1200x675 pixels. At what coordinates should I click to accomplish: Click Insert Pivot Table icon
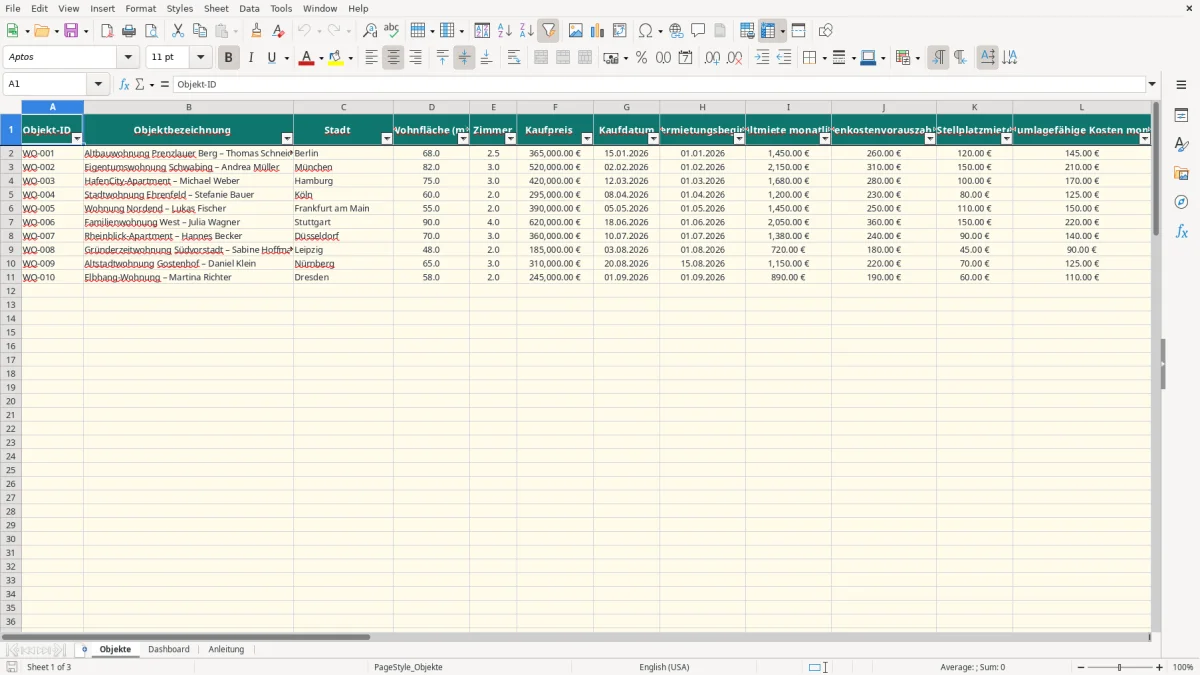(x=620, y=31)
